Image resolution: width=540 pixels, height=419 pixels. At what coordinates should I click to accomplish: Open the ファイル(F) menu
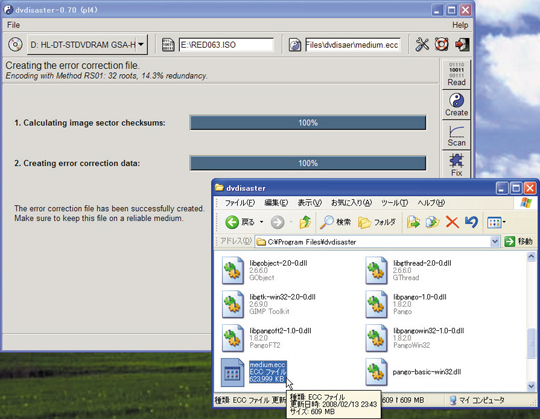coord(240,203)
